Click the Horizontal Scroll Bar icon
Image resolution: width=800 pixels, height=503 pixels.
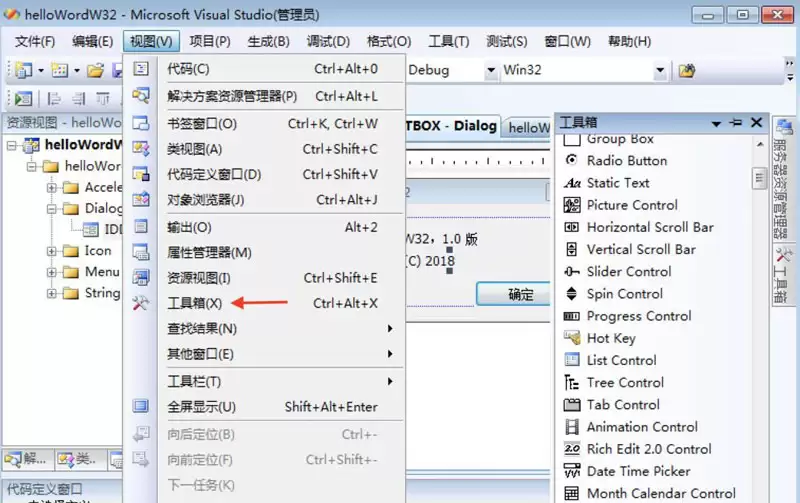tap(571, 227)
